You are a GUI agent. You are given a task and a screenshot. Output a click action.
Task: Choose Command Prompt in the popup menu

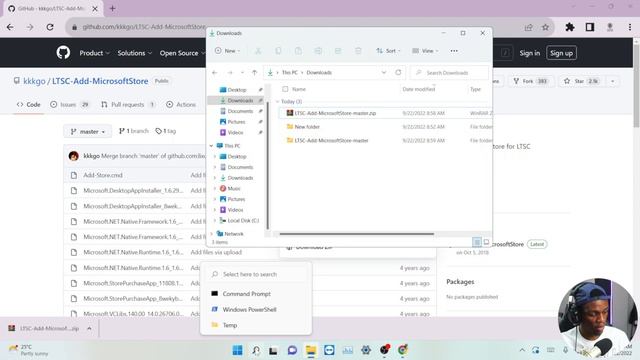[x=256, y=294]
